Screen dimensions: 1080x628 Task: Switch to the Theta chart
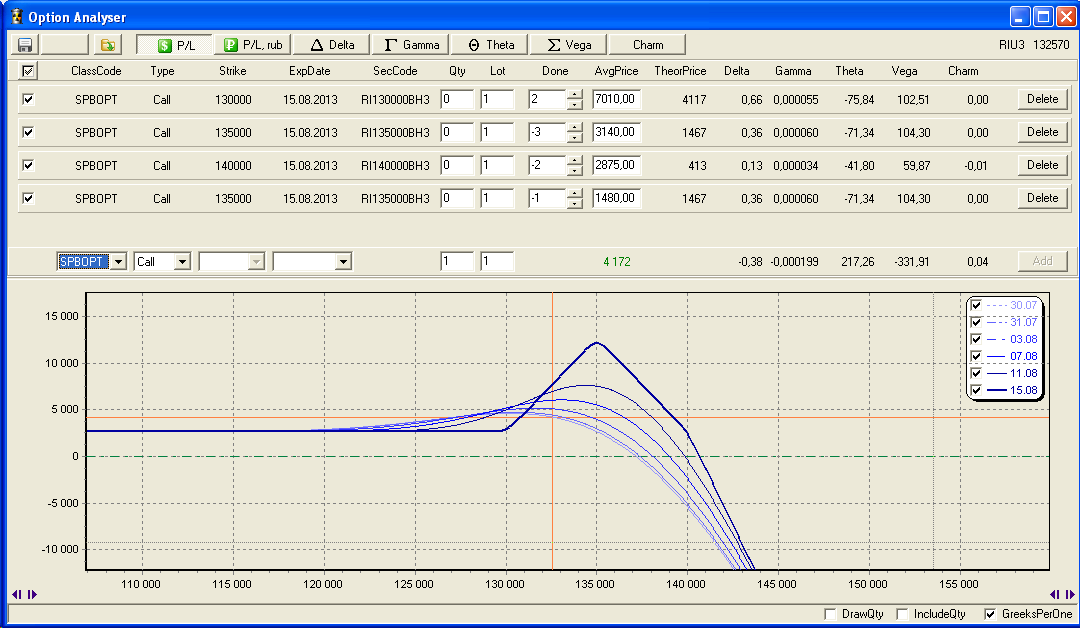tap(491, 45)
